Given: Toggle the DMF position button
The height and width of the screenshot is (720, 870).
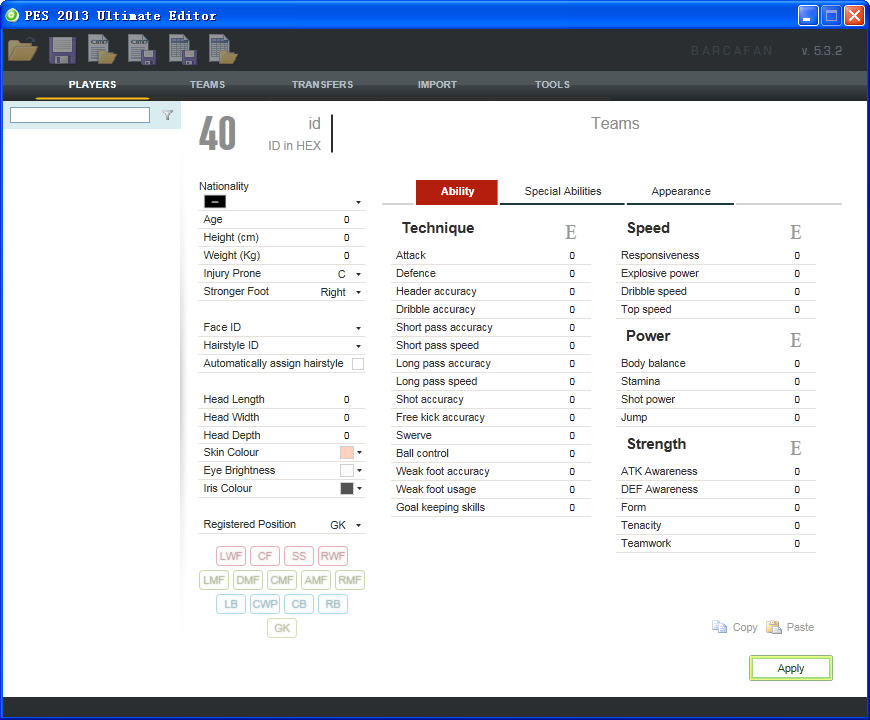Looking at the screenshot, I should pyautogui.click(x=247, y=580).
